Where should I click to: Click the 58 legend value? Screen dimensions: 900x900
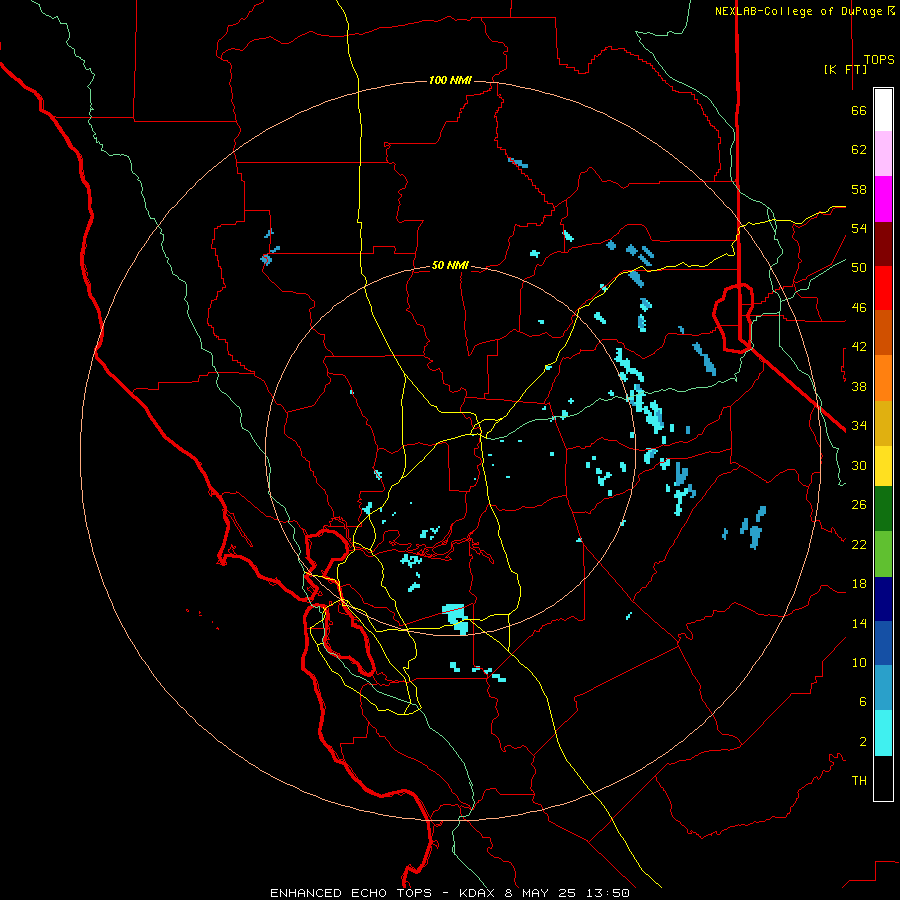(x=859, y=189)
